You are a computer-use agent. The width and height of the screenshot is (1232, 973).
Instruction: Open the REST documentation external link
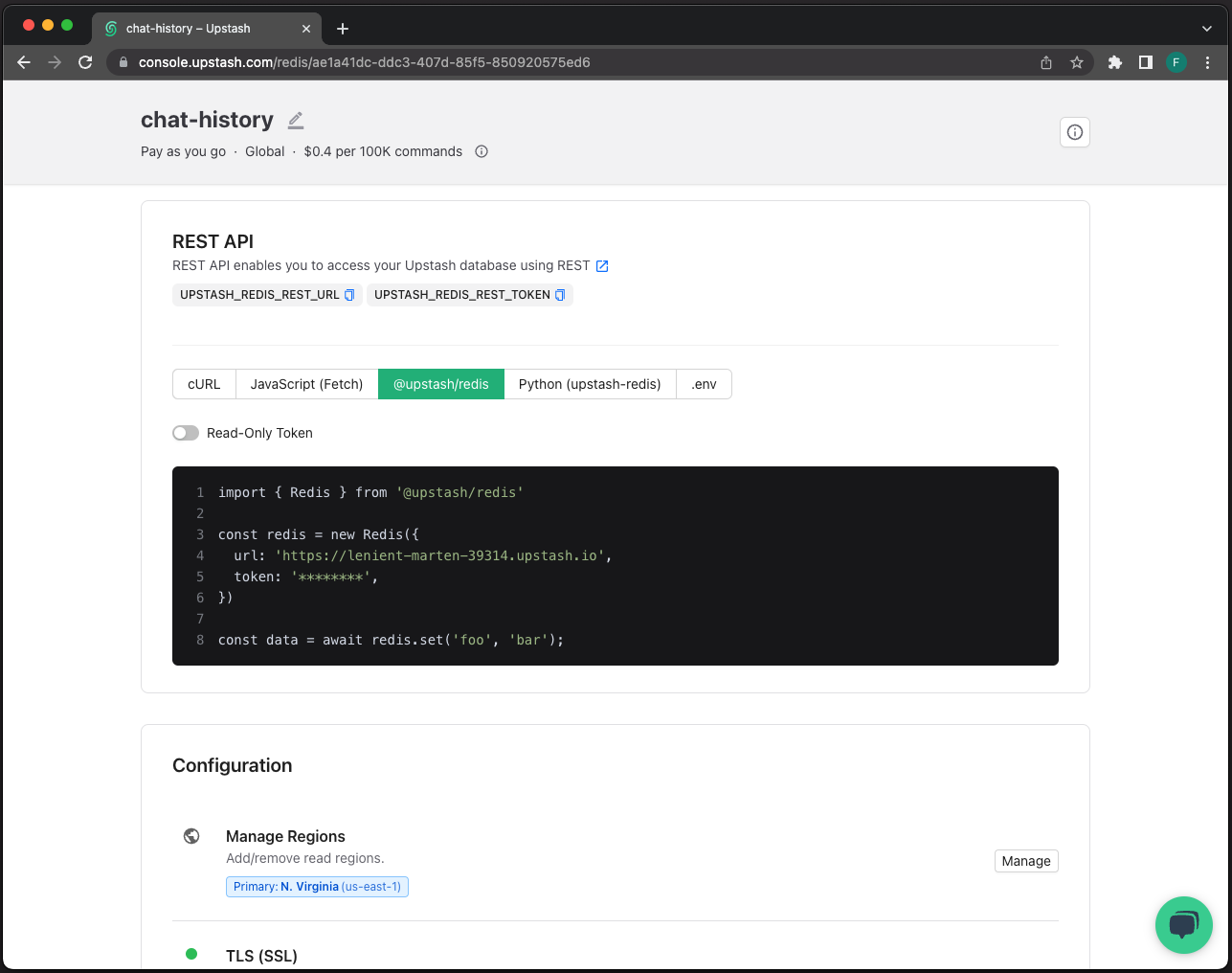click(601, 265)
